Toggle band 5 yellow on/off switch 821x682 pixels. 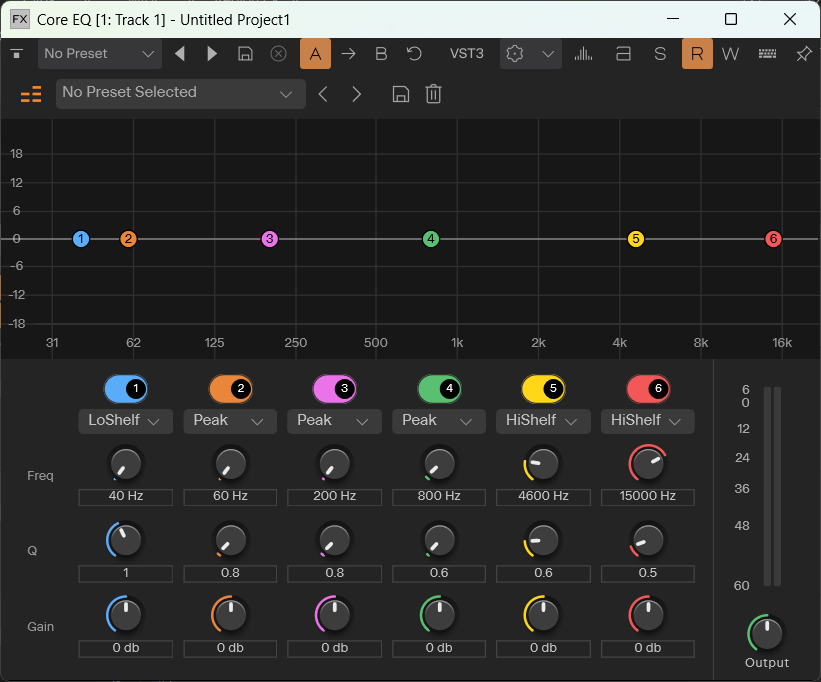(543, 389)
